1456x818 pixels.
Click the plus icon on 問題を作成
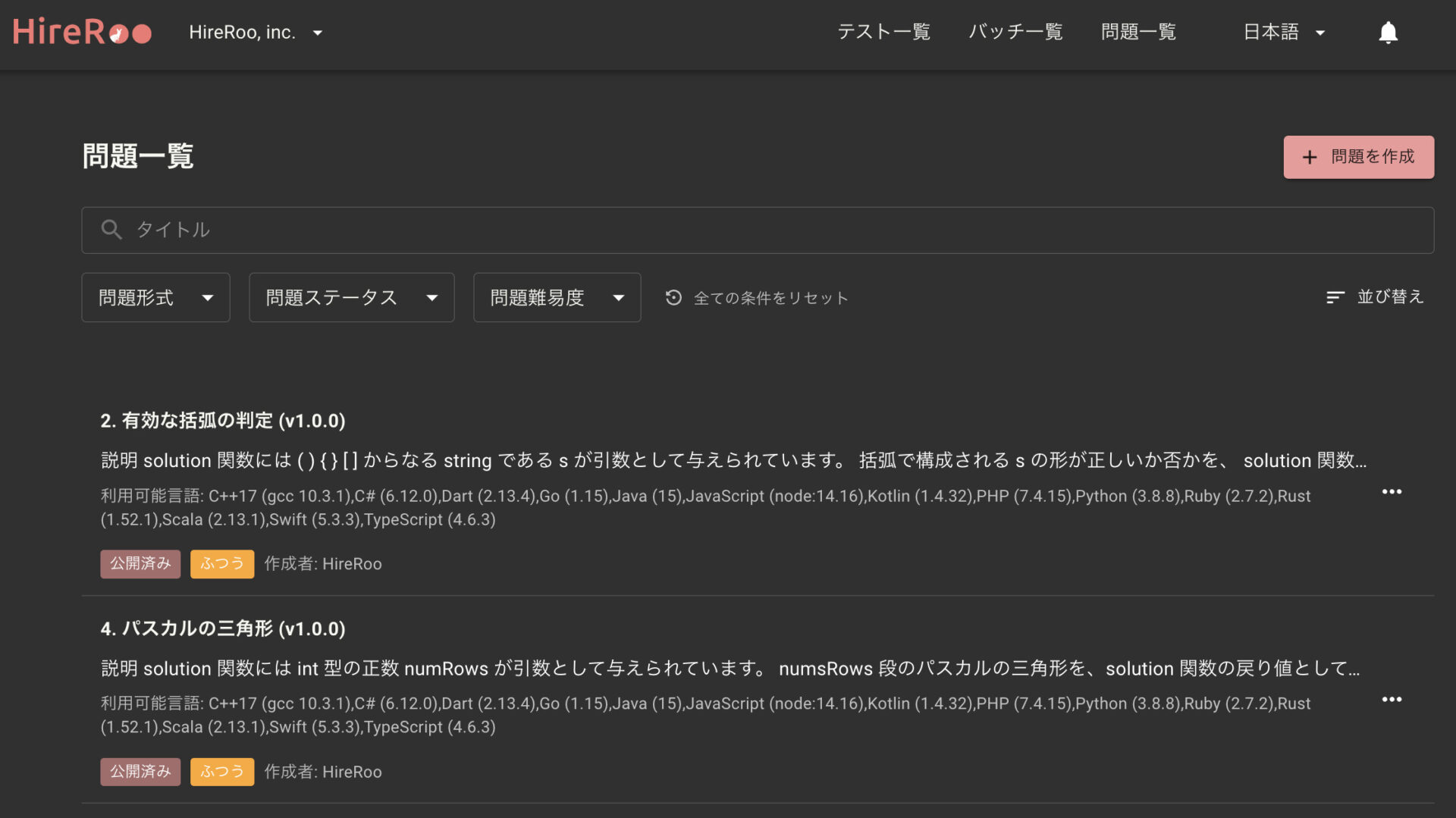pyautogui.click(x=1308, y=157)
